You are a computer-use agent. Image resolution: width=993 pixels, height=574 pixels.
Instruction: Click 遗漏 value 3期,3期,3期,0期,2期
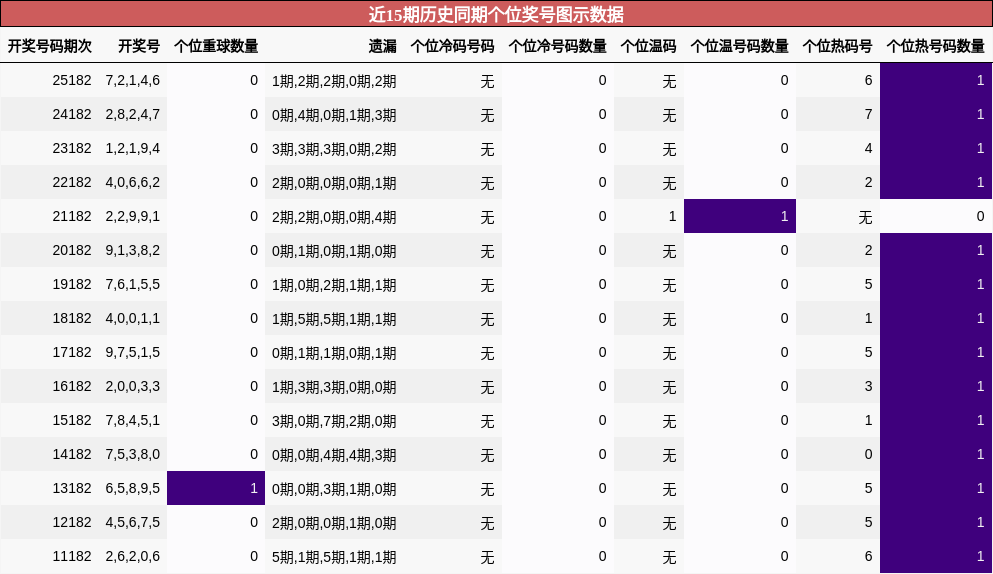click(x=334, y=149)
